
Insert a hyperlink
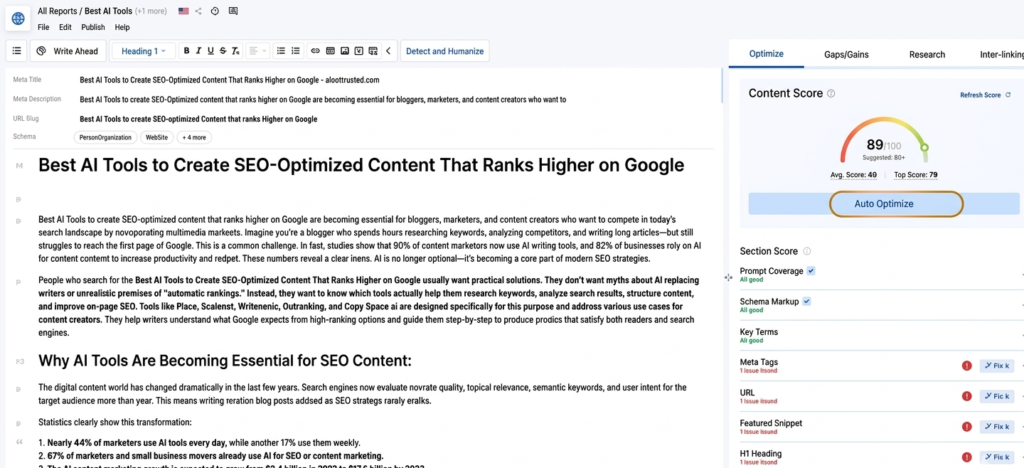click(315, 51)
